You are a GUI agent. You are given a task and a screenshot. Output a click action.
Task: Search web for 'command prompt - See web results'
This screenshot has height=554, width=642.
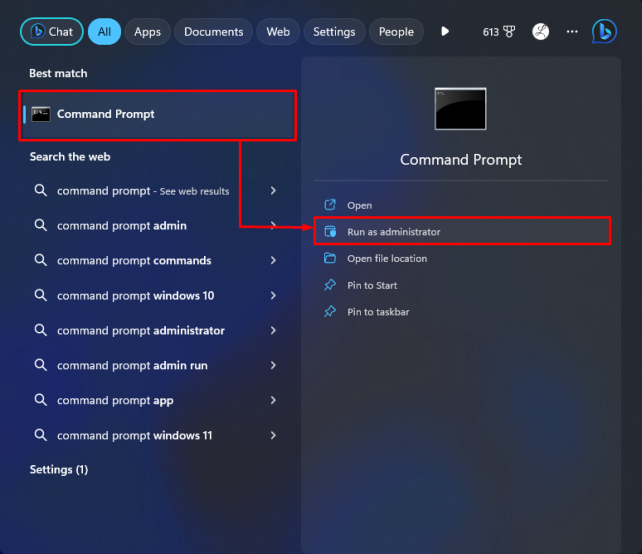(x=143, y=191)
